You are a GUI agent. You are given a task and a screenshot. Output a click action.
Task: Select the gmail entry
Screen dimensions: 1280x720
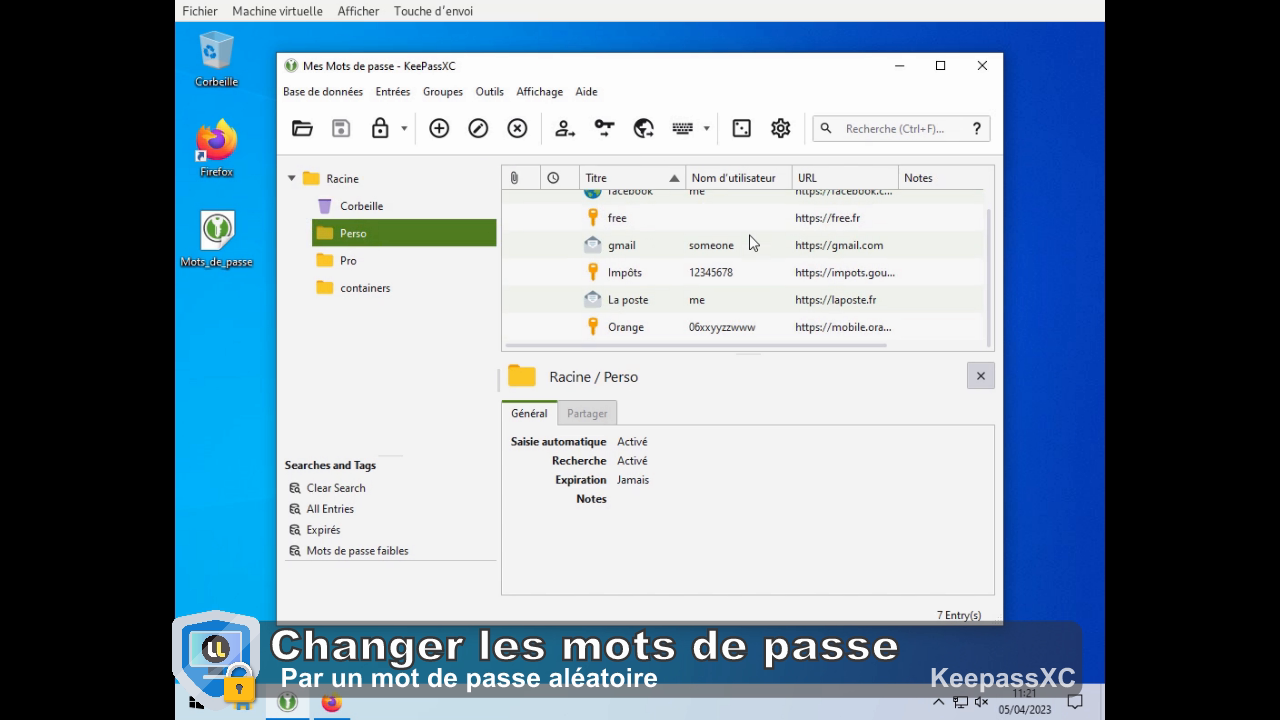point(743,245)
